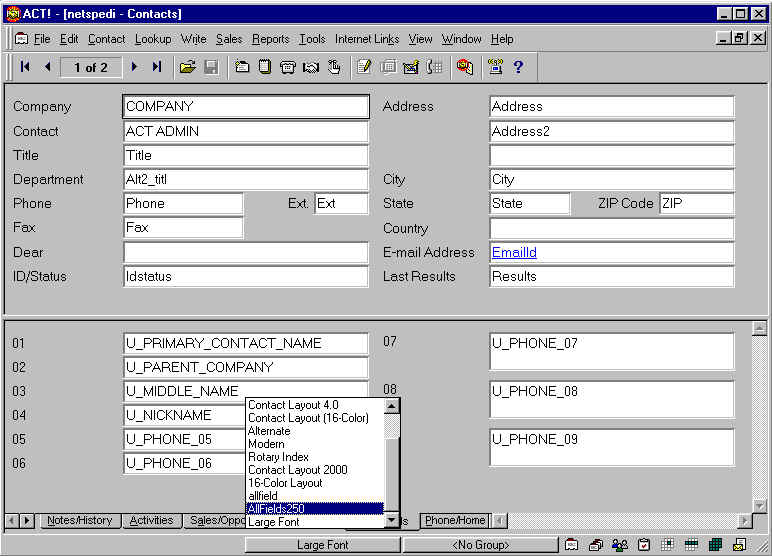Click the Internet connection toolbar icon
The height and width of the screenshot is (556, 772).
pyautogui.click(x=495, y=66)
